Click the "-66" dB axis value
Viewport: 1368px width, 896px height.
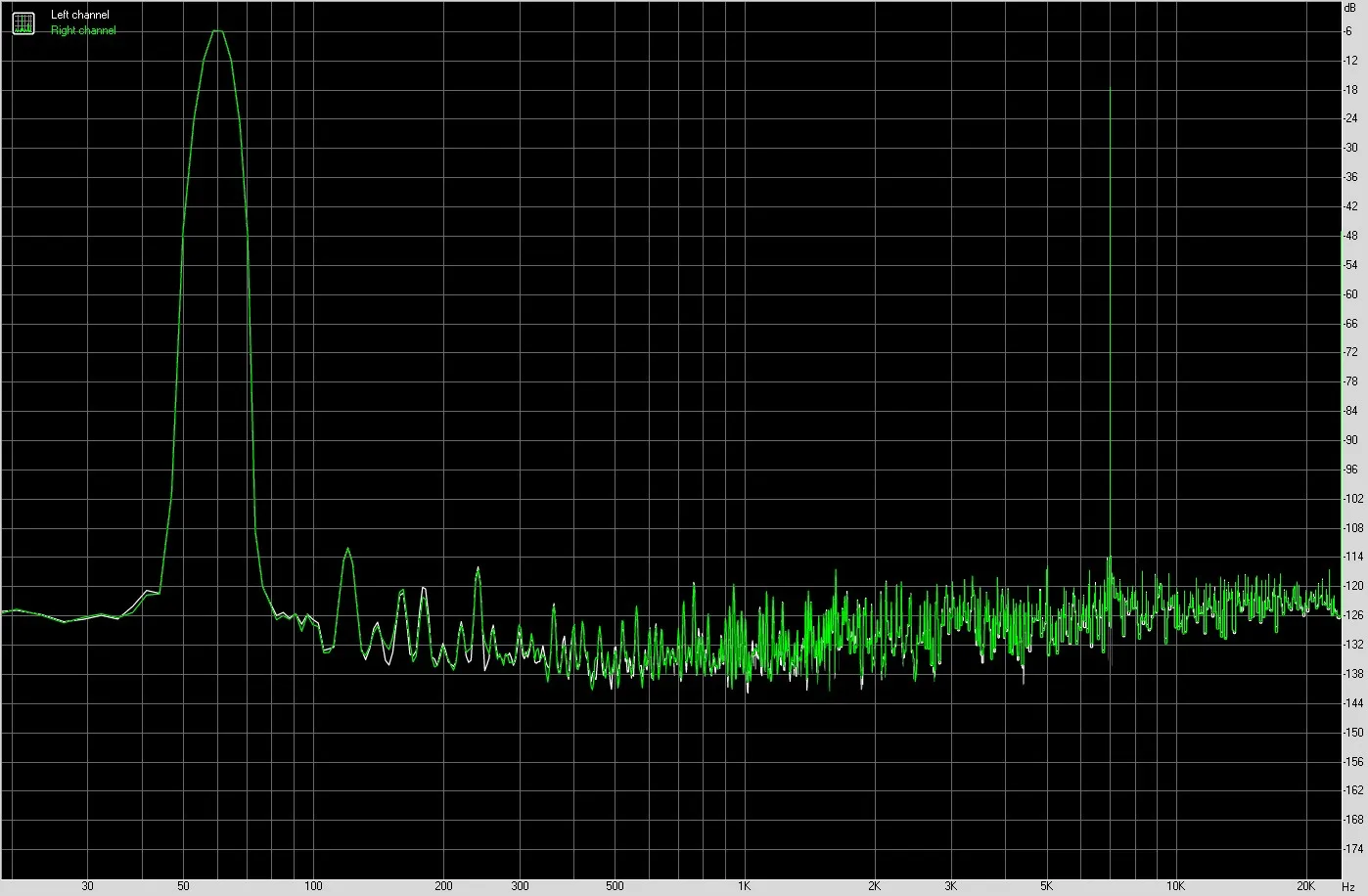click(x=1350, y=324)
